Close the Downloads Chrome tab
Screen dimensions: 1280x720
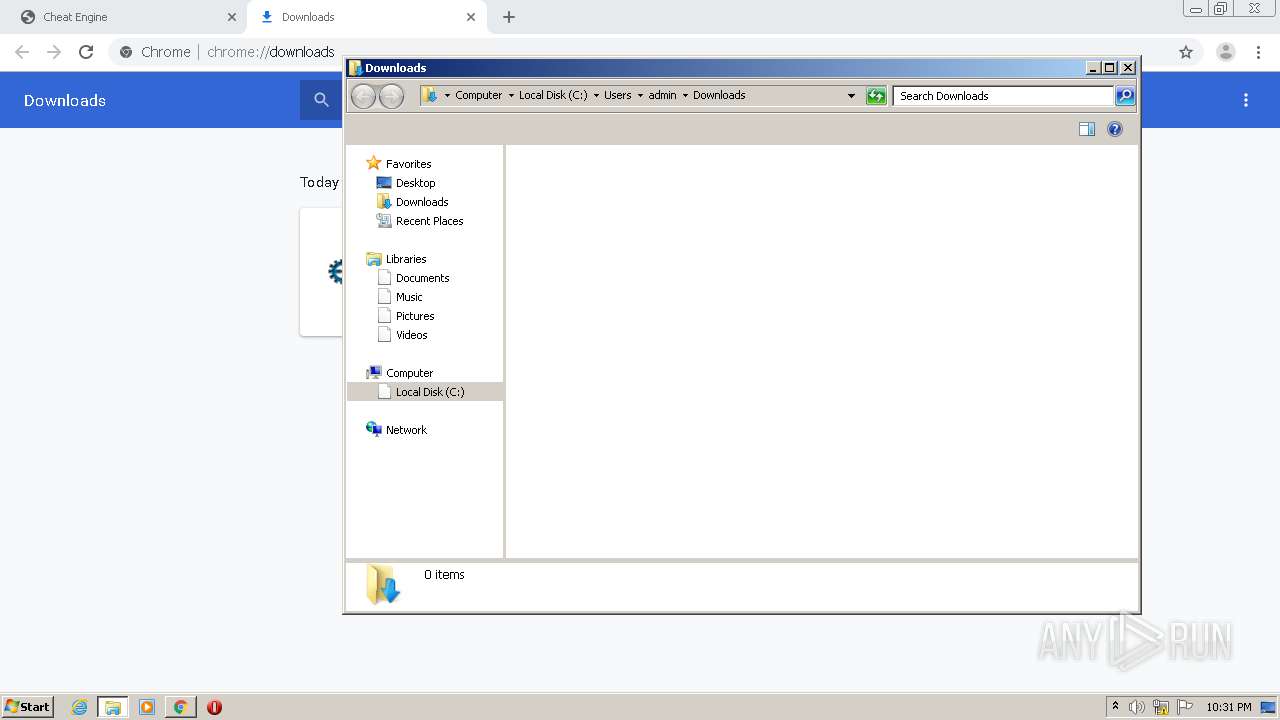pyautogui.click(x=471, y=17)
